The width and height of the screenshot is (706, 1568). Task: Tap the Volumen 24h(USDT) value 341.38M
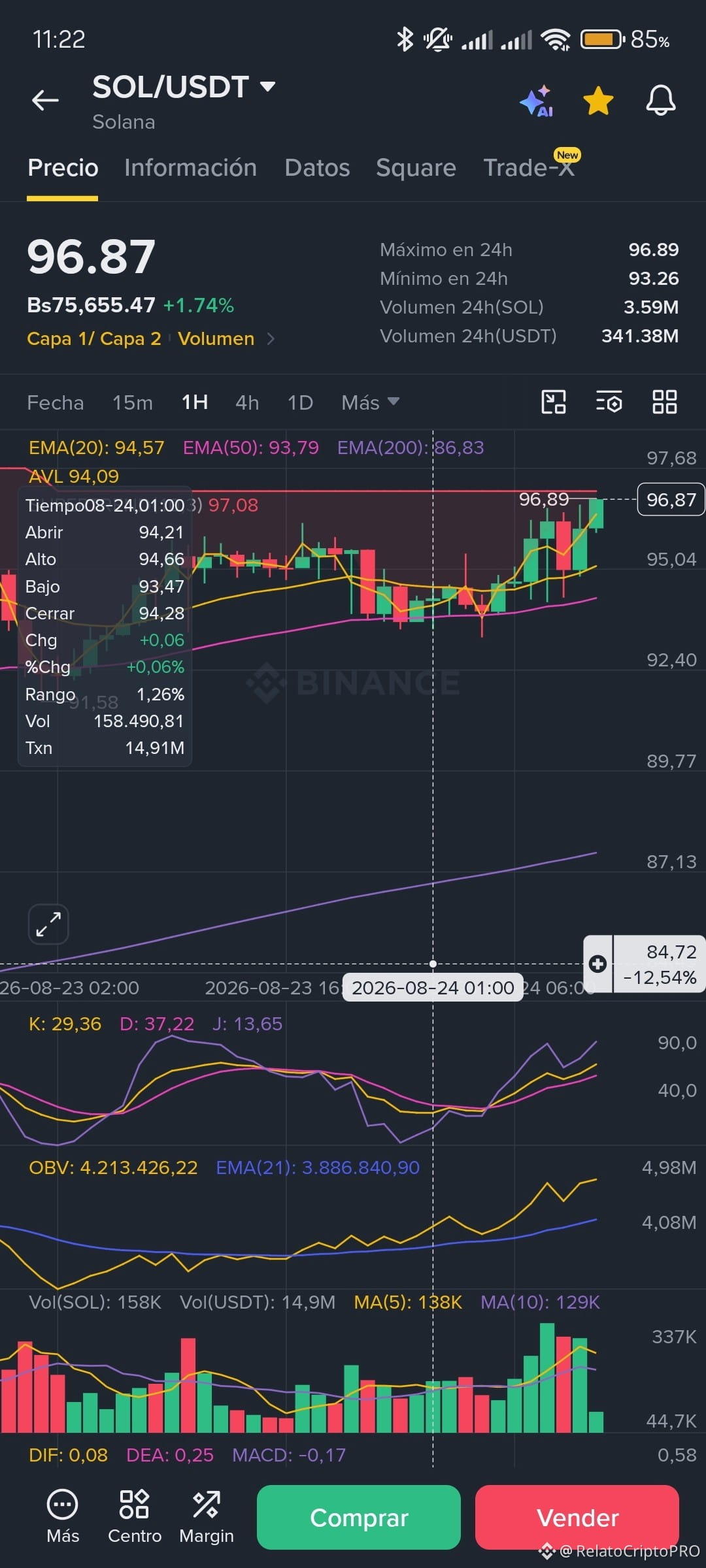coord(640,336)
